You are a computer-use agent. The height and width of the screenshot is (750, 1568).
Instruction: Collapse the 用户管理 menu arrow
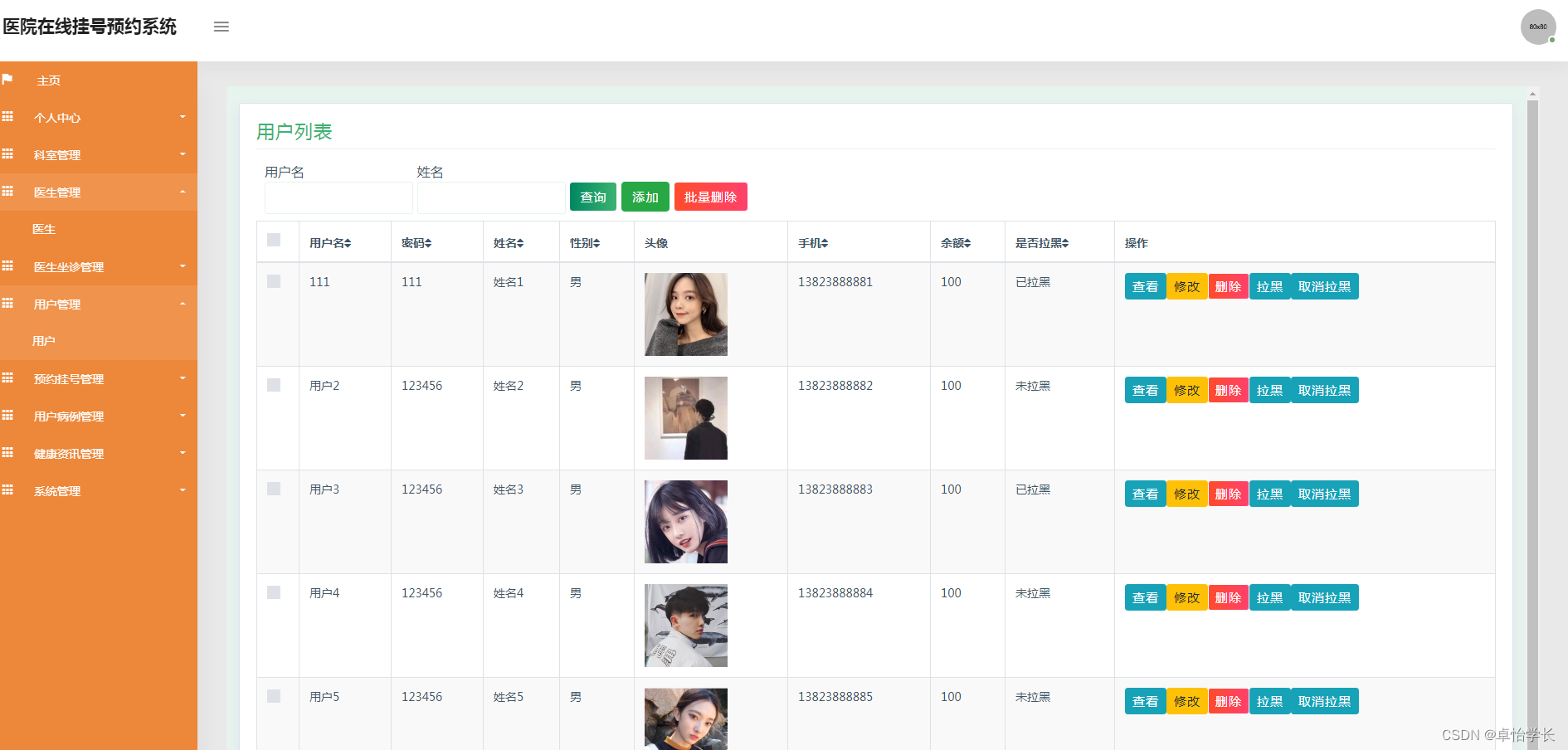coord(183,304)
